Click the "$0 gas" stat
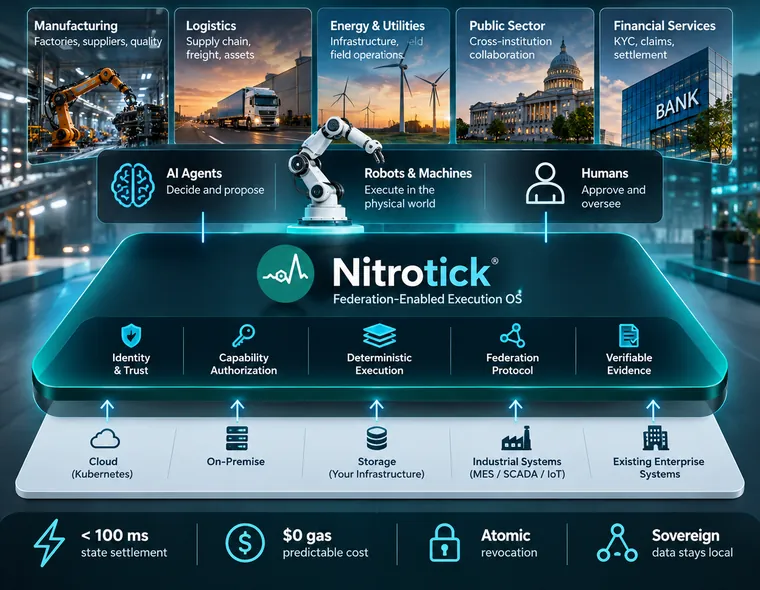The width and height of the screenshot is (760, 590). [307, 536]
